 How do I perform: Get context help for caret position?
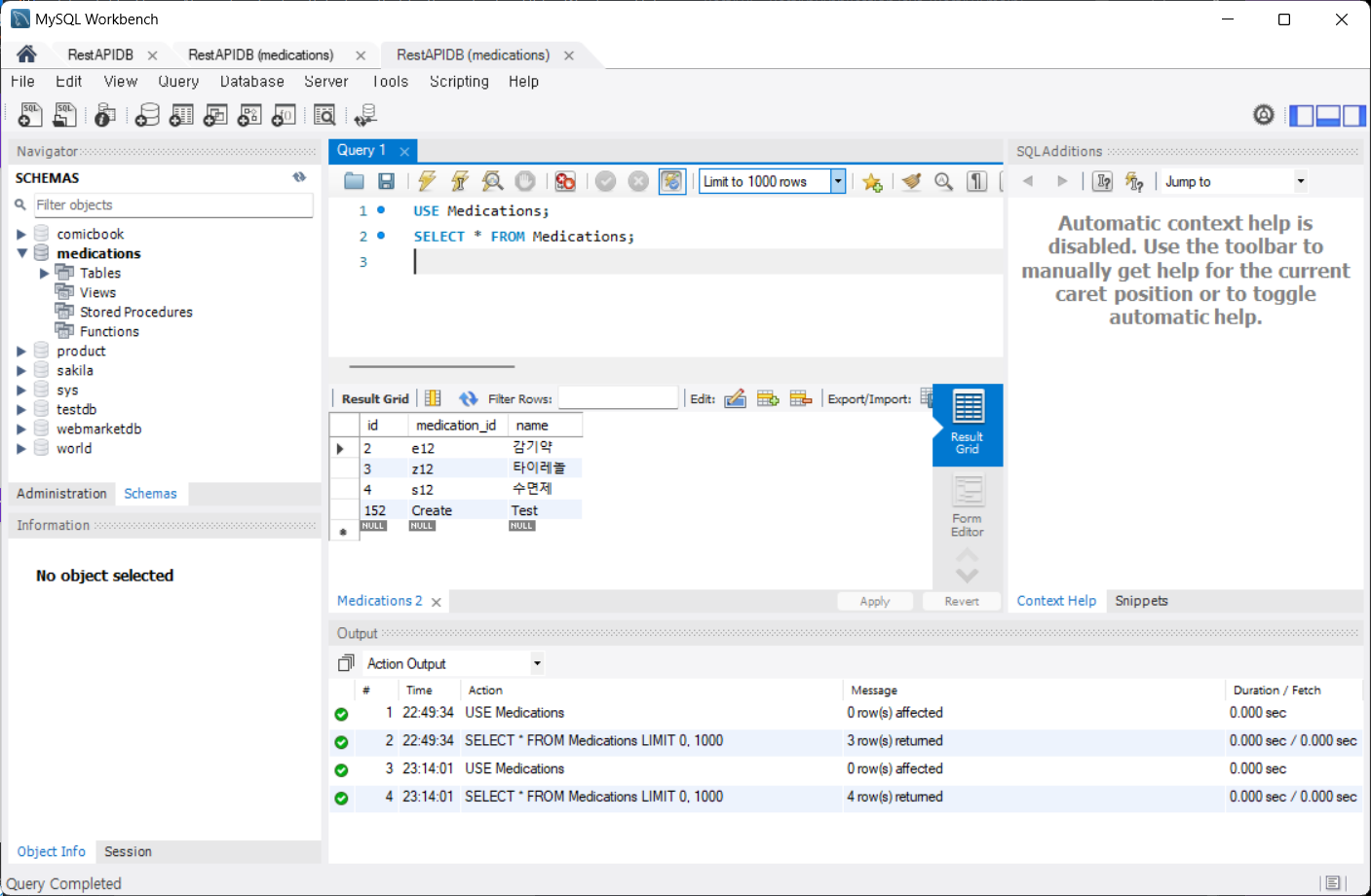pos(1103,181)
